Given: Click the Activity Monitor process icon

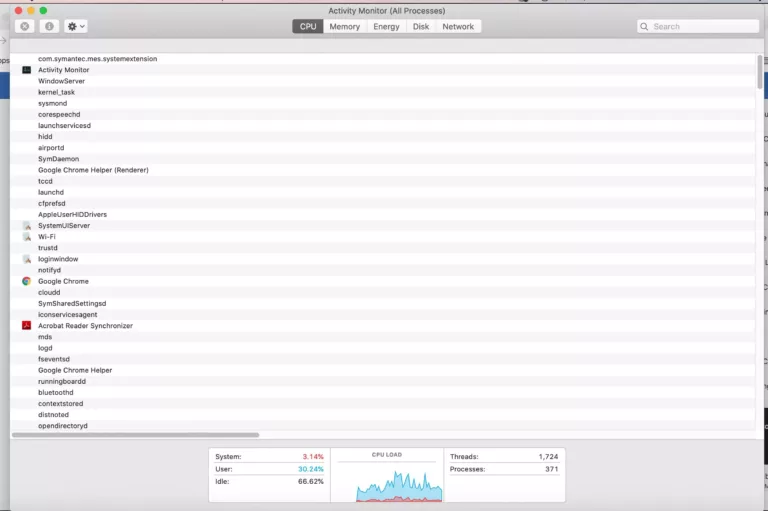Looking at the screenshot, I should (26, 70).
